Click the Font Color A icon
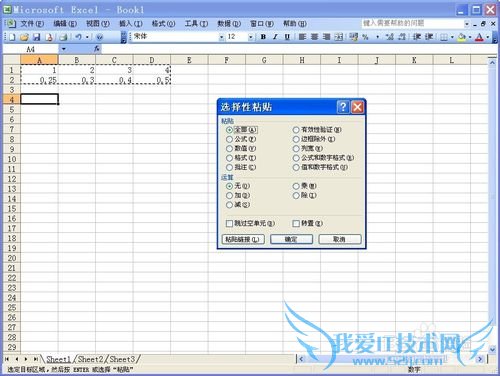This screenshot has width=500, height=376. (x=479, y=37)
